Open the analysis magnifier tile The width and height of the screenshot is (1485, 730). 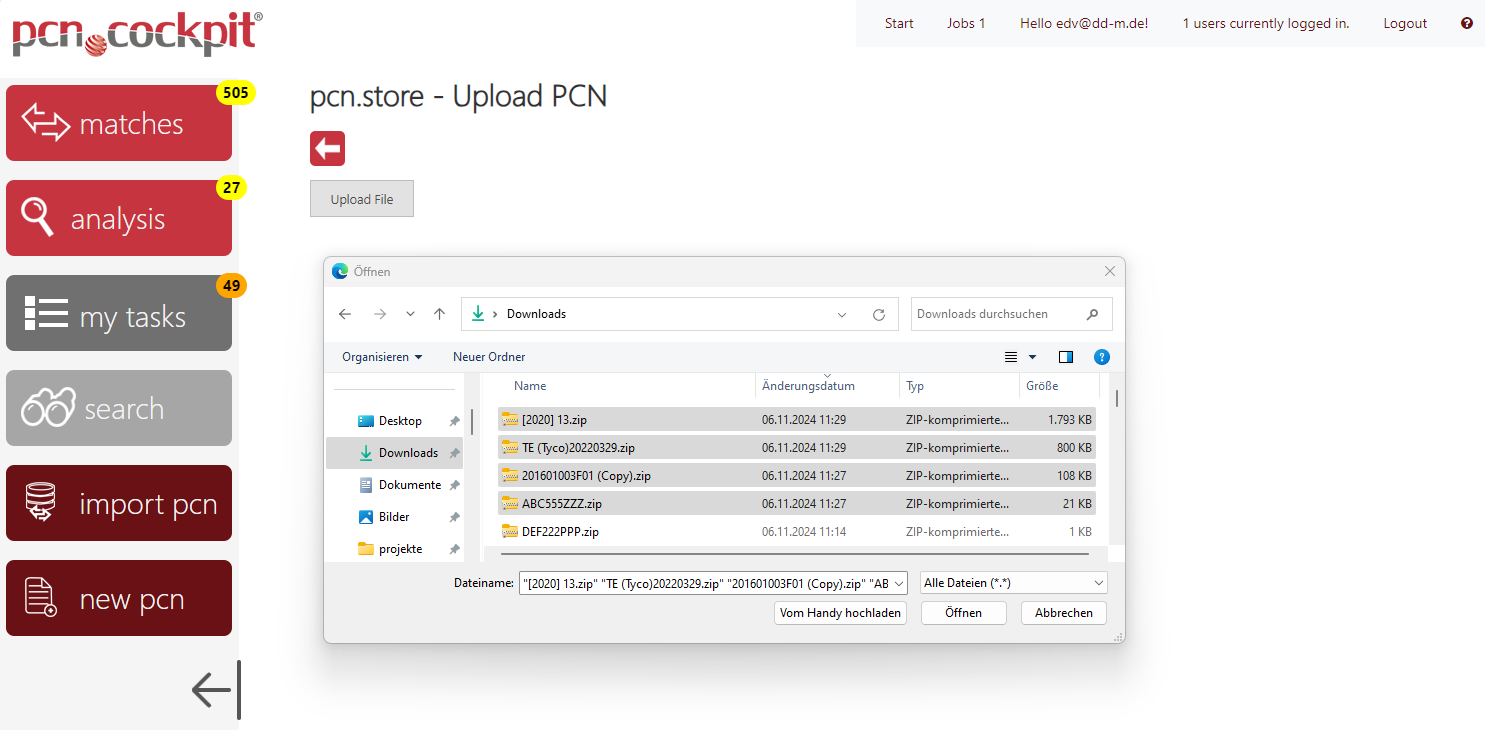coord(119,218)
